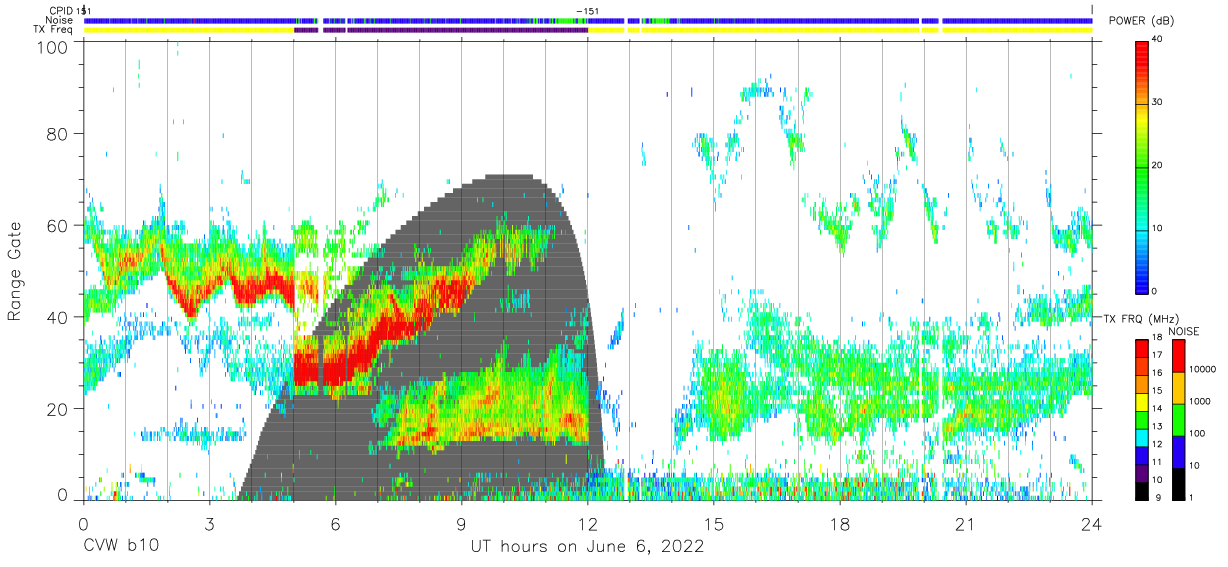The width and height of the screenshot is (1228, 567).
Task: Click the '40' tick on the POWER colorbar
Action: pyautogui.click(x=1156, y=40)
